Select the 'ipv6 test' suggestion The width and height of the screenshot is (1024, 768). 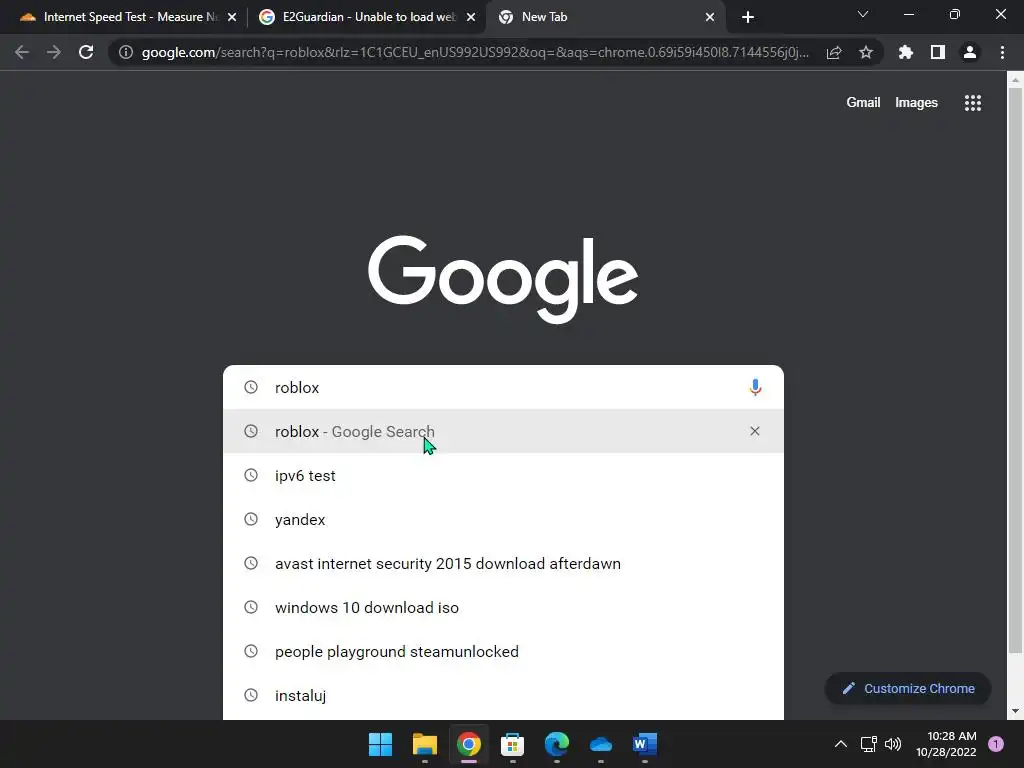pyautogui.click(x=504, y=475)
